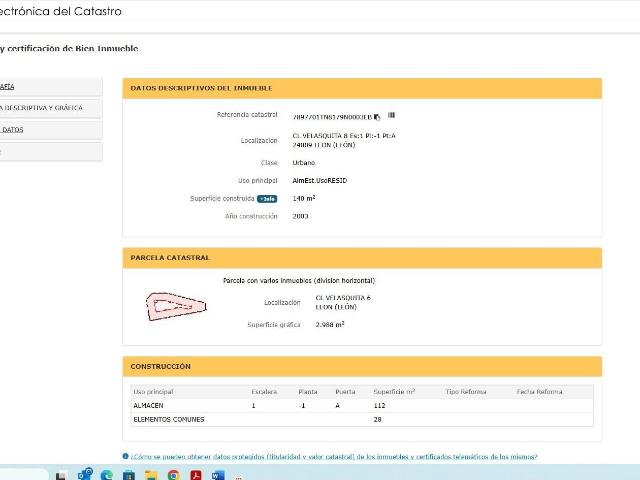Select the 'Urbano' class value
Screen dimensions: 640x480
pos(304,163)
